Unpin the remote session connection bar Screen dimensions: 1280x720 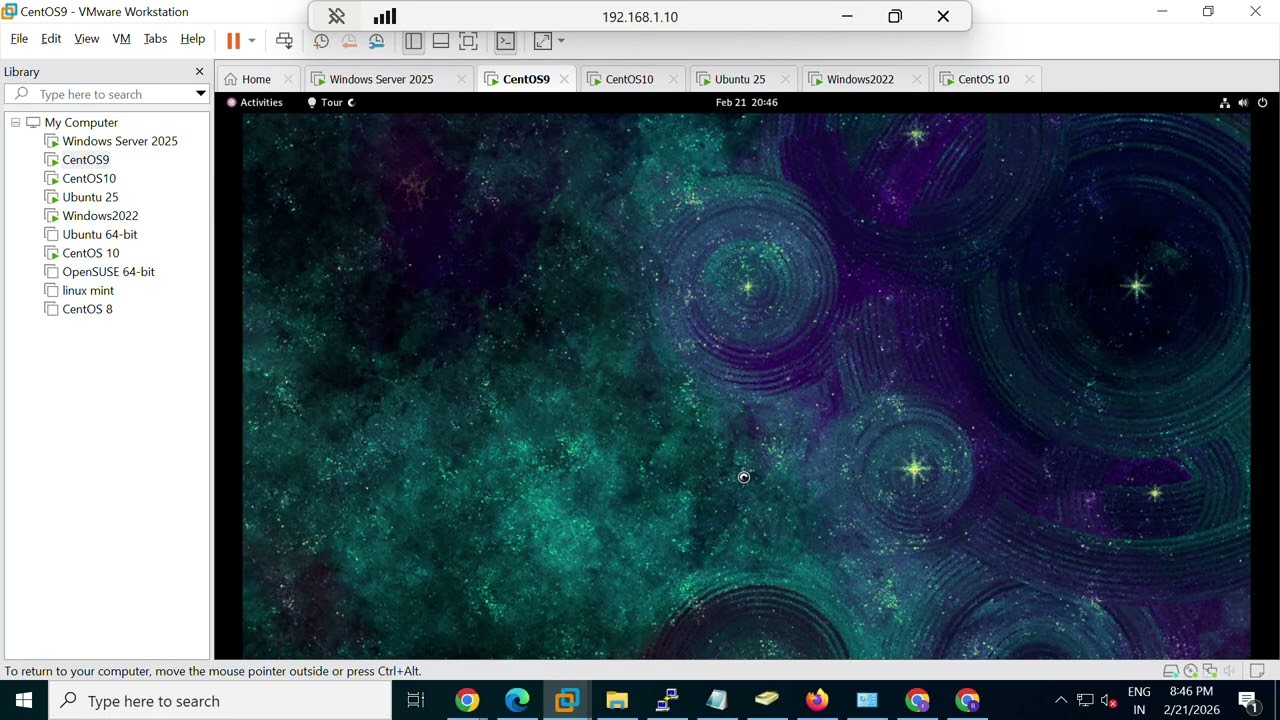tap(336, 16)
